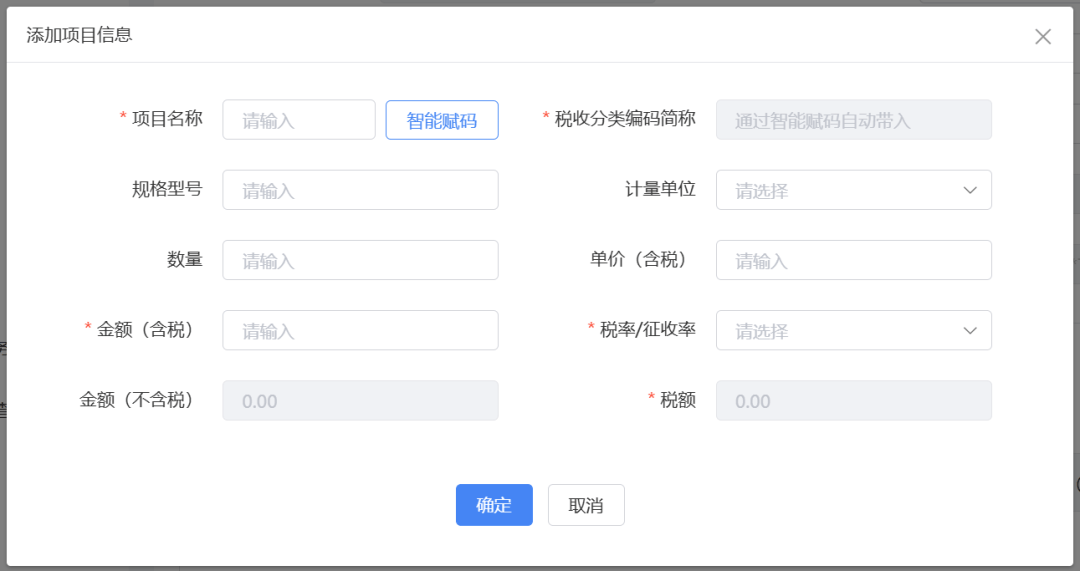Click the read-only 税额 field

coord(853,400)
